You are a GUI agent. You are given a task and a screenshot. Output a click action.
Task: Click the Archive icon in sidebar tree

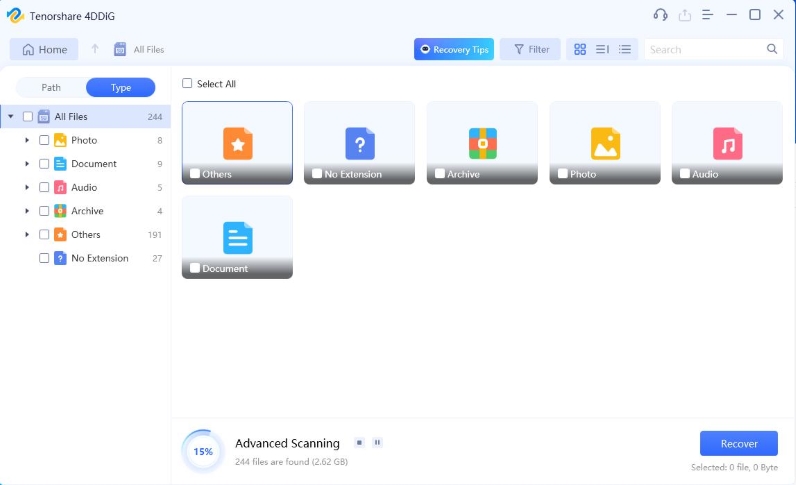[60, 211]
